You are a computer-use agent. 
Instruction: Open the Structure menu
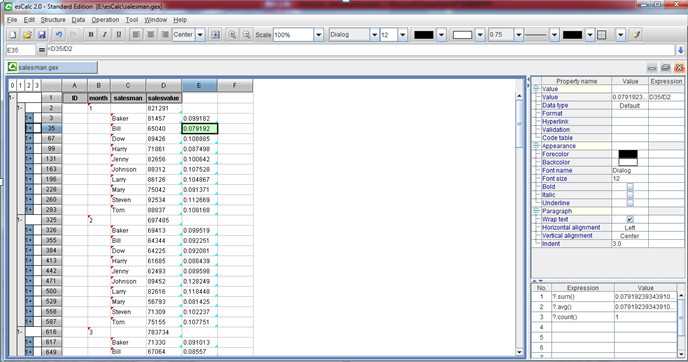(53, 20)
